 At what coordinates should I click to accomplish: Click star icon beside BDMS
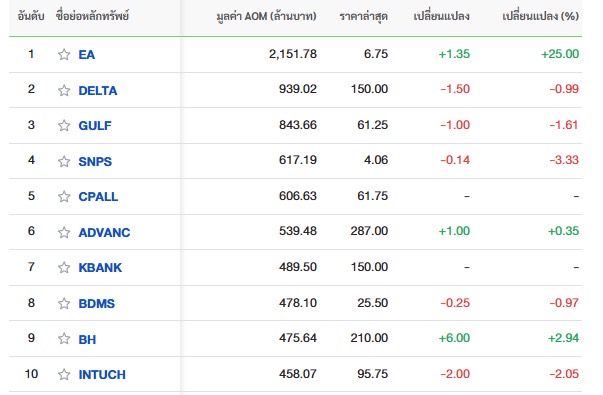64,303
